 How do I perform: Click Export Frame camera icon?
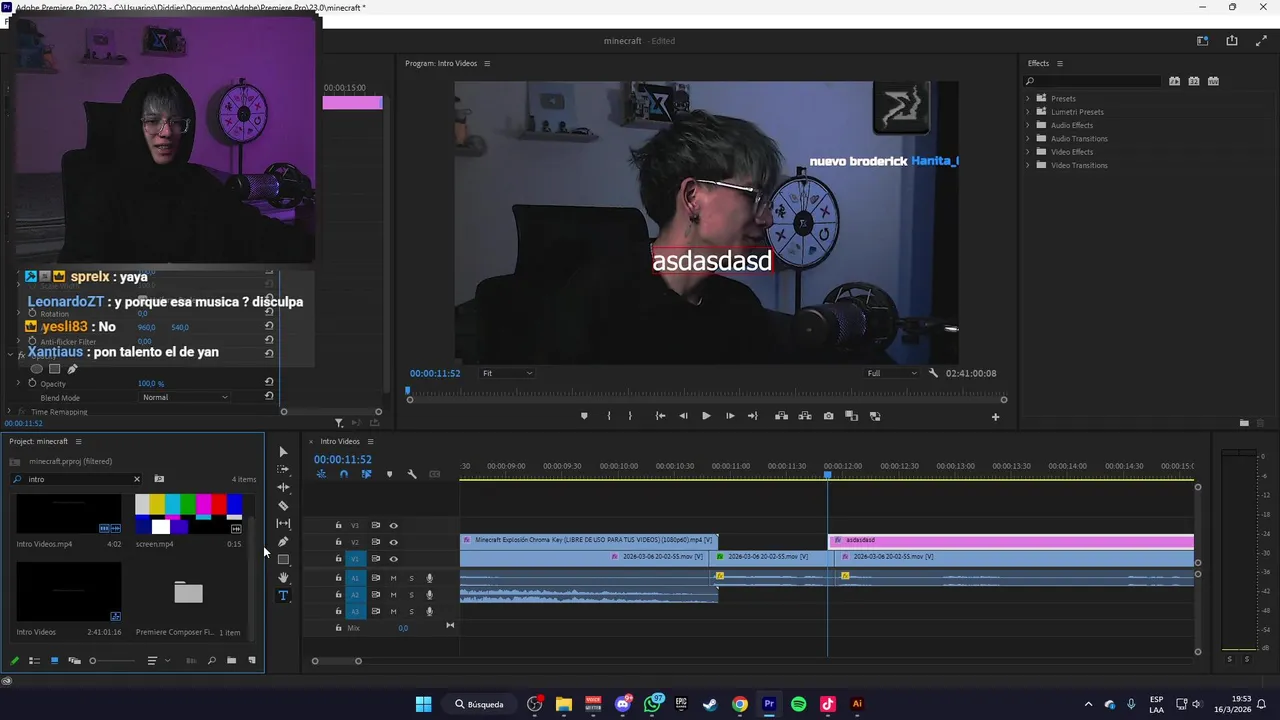(x=828, y=416)
